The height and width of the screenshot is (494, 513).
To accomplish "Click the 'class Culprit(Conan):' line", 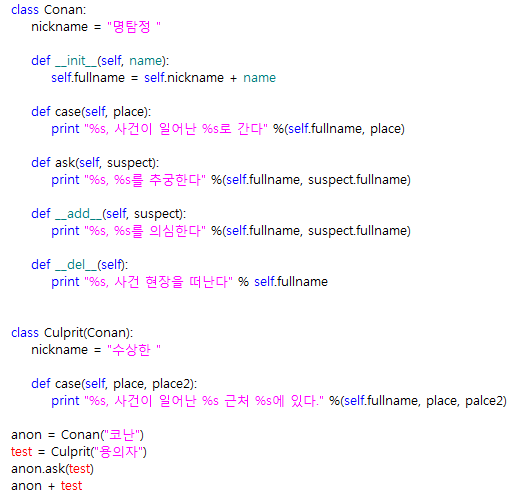I will click(72, 333).
